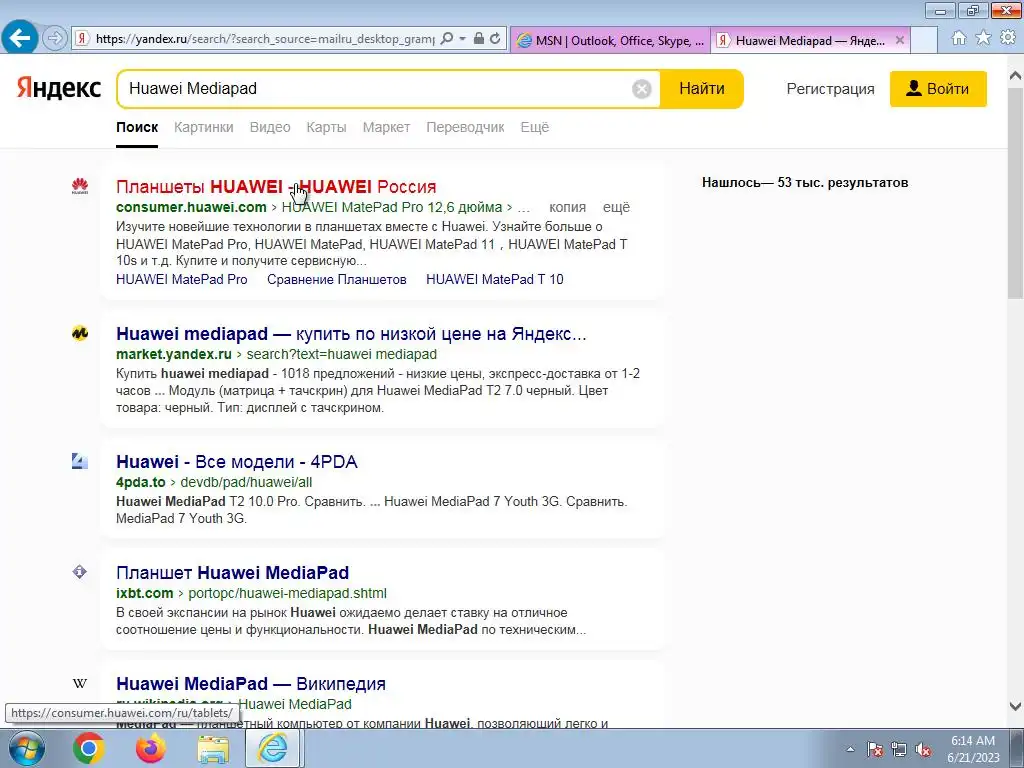Close the Huawei Mediapad tab
Image resolution: width=1024 pixels, height=768 pixels.
[900, 40]
